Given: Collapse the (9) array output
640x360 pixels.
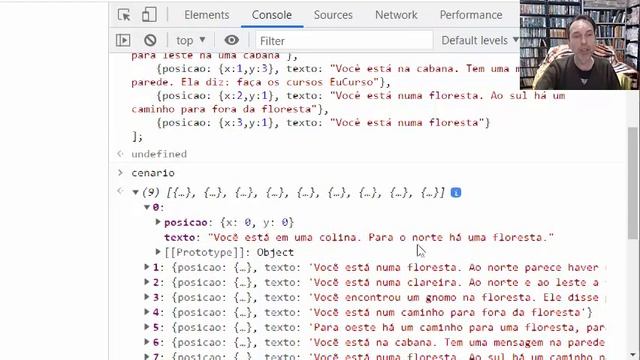Looking at the screenshot, I should click(x=135, y=192).
